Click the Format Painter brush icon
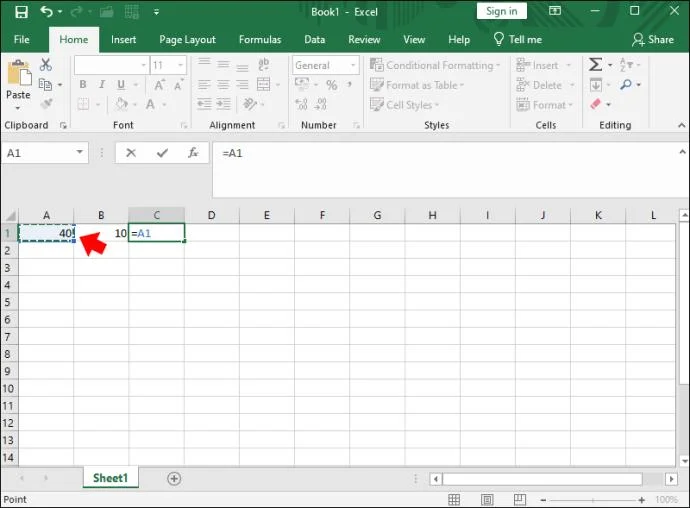The width and height of the screenshot is (690, 508). click(x=46, y=104)
